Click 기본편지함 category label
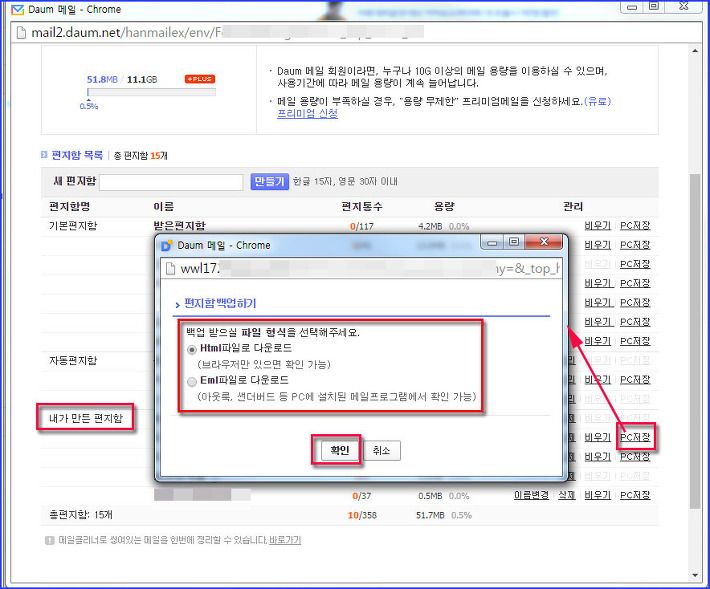The image size is (710, 589). pos(73,225)
